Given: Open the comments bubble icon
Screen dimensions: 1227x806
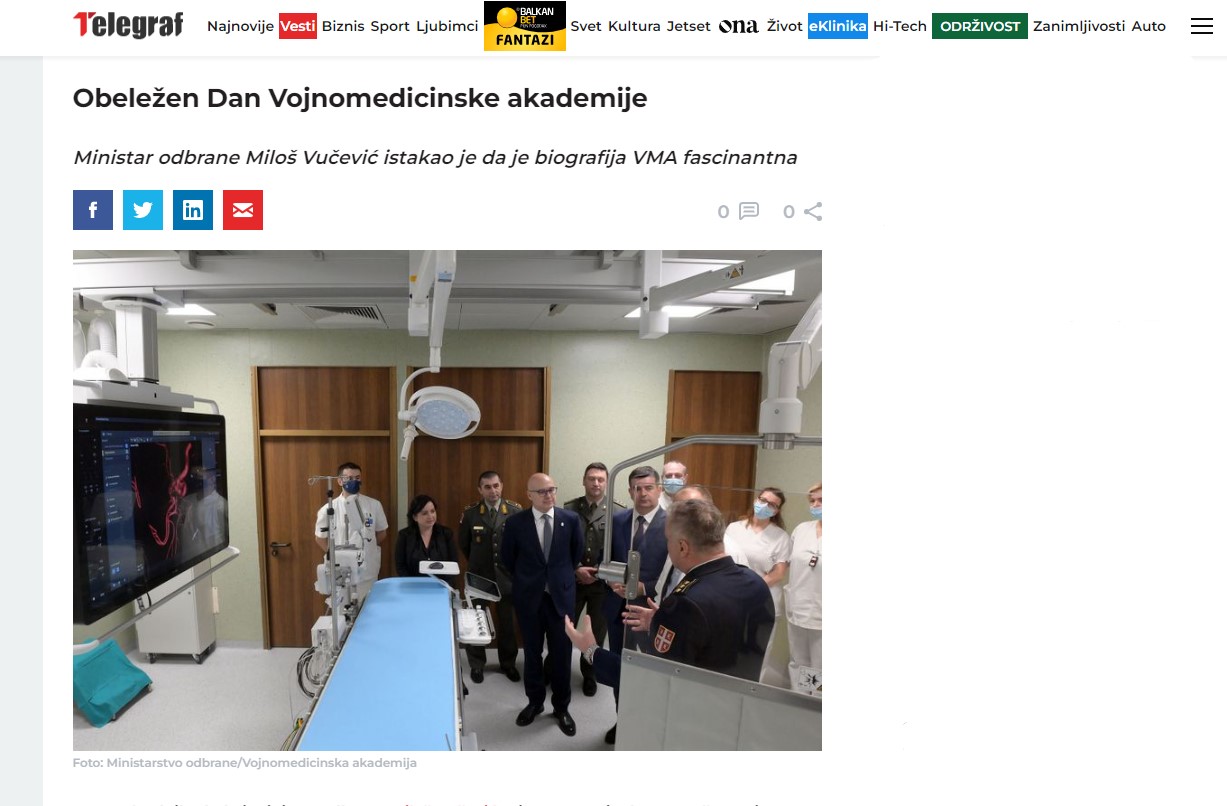Looking at the screenshot, I should [749, 211].
